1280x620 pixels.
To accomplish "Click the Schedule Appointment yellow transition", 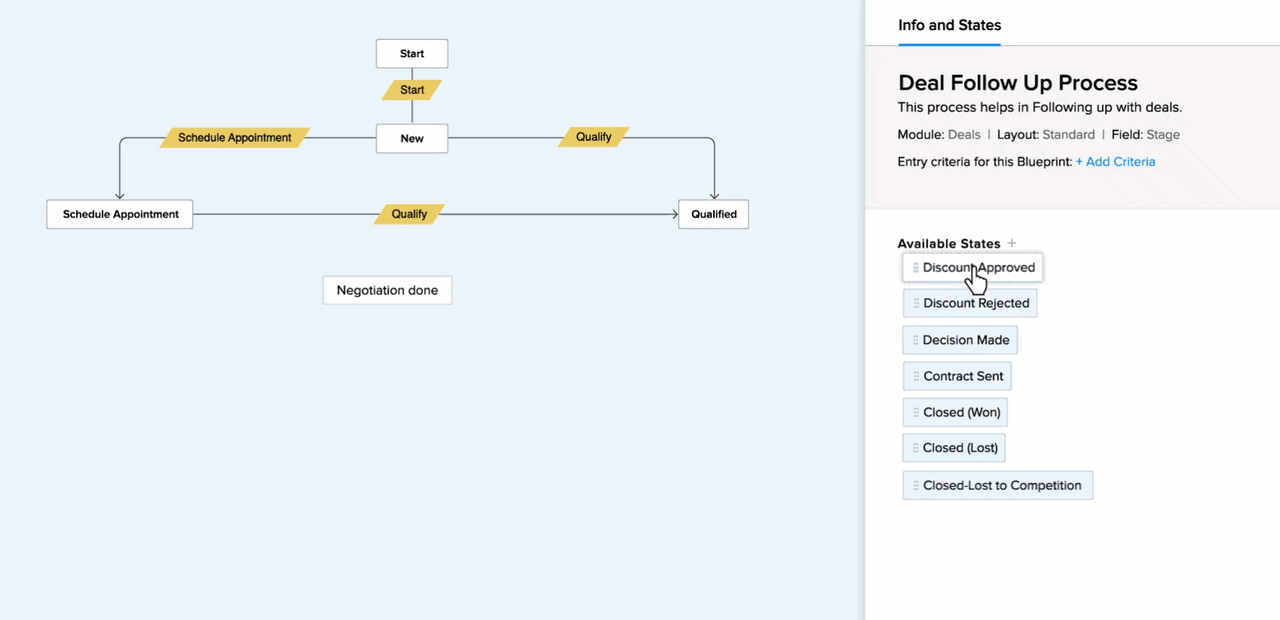I will (235, 138).
